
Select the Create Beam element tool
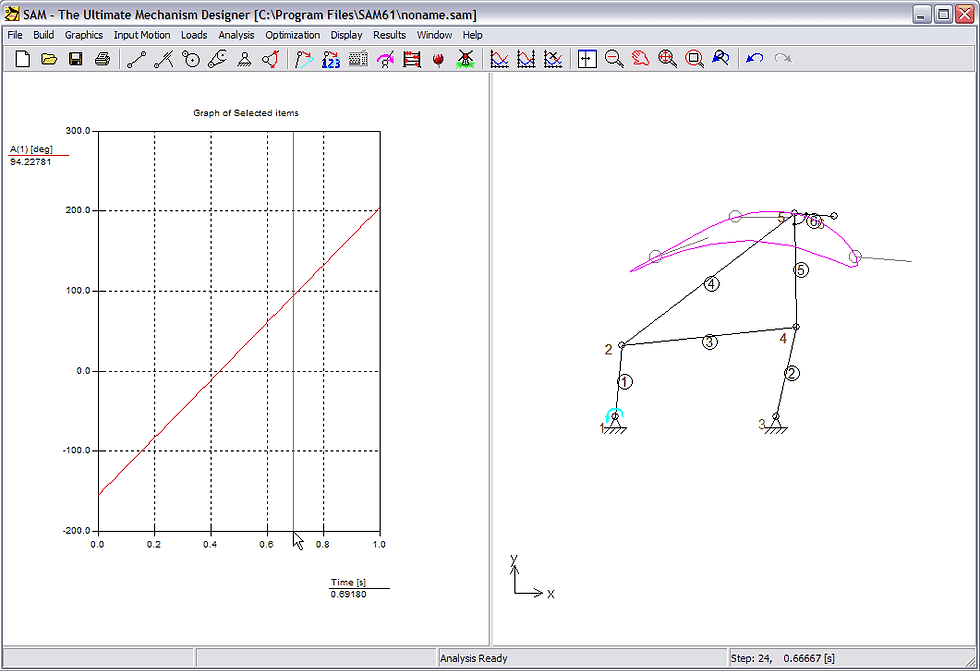(137, 59)
